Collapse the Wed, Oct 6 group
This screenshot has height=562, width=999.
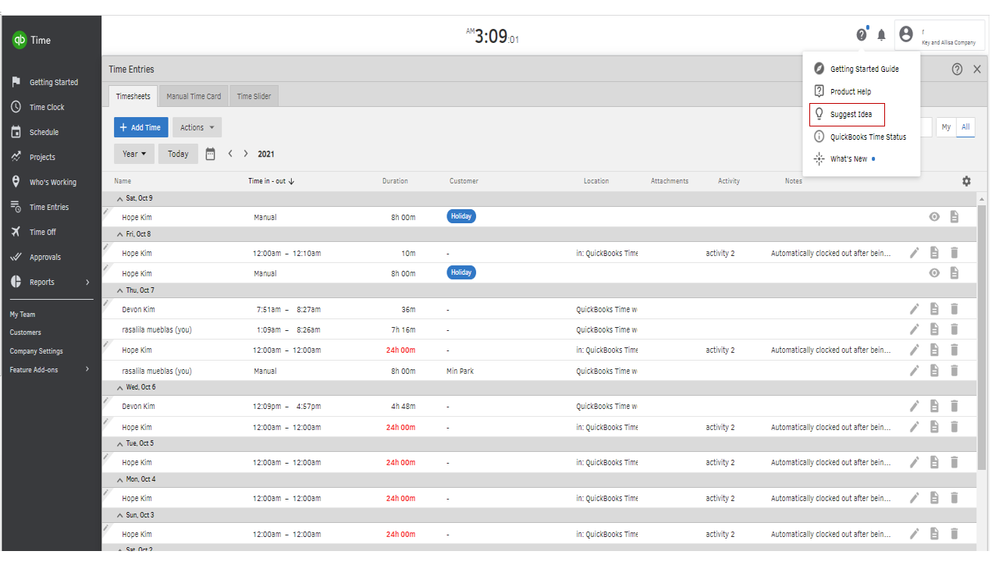coord(119,387)
